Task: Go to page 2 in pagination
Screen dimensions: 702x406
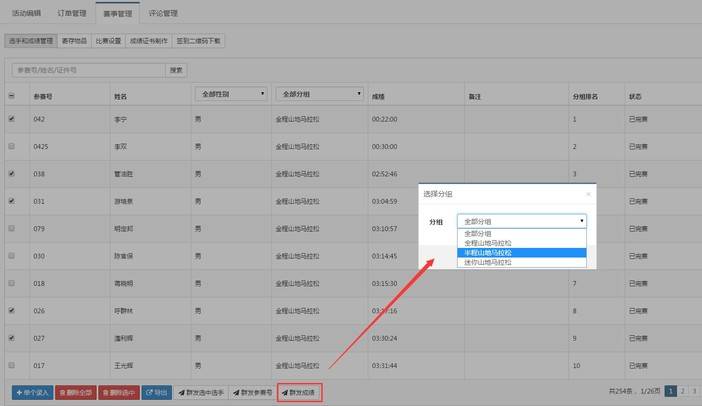Action: pyautogui.click(x=681, y=392)
